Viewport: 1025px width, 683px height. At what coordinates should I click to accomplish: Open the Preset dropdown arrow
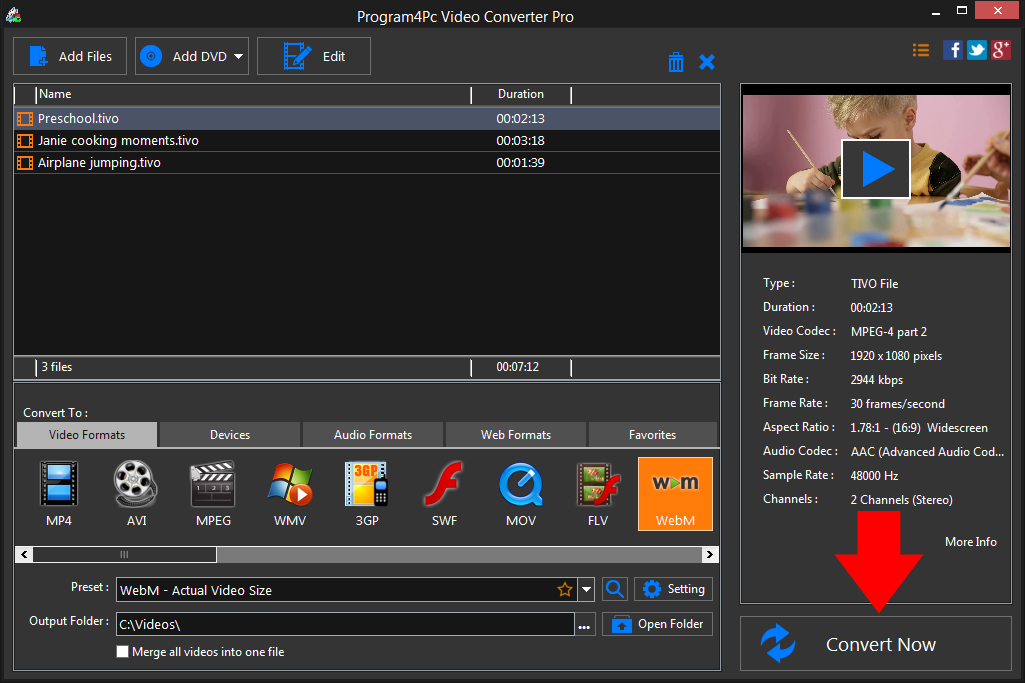click(586, 590)
